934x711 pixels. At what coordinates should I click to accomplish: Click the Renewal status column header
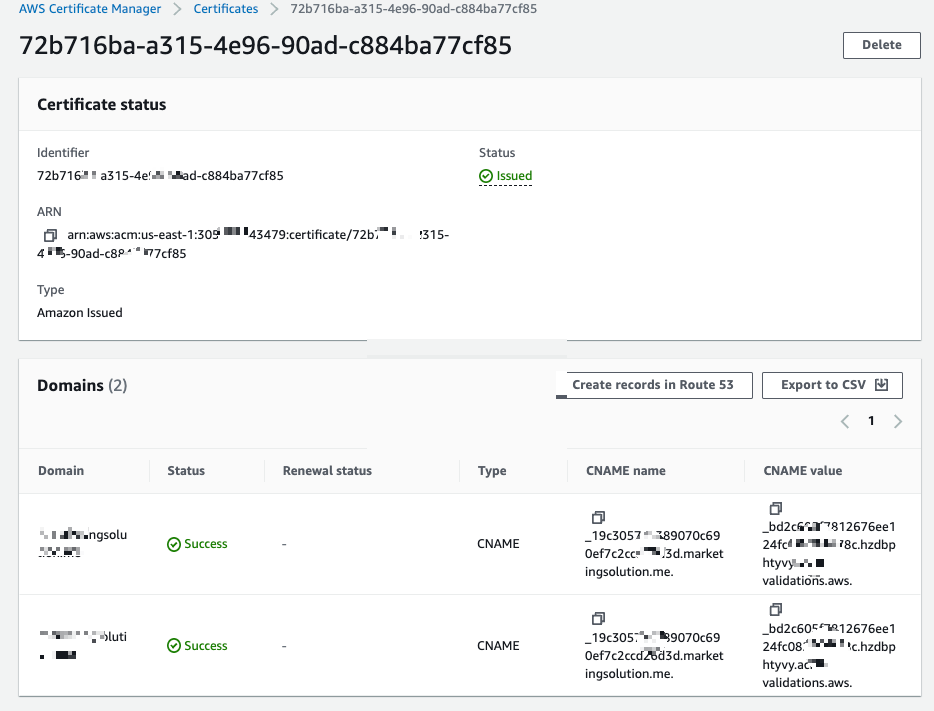point(327,470)
